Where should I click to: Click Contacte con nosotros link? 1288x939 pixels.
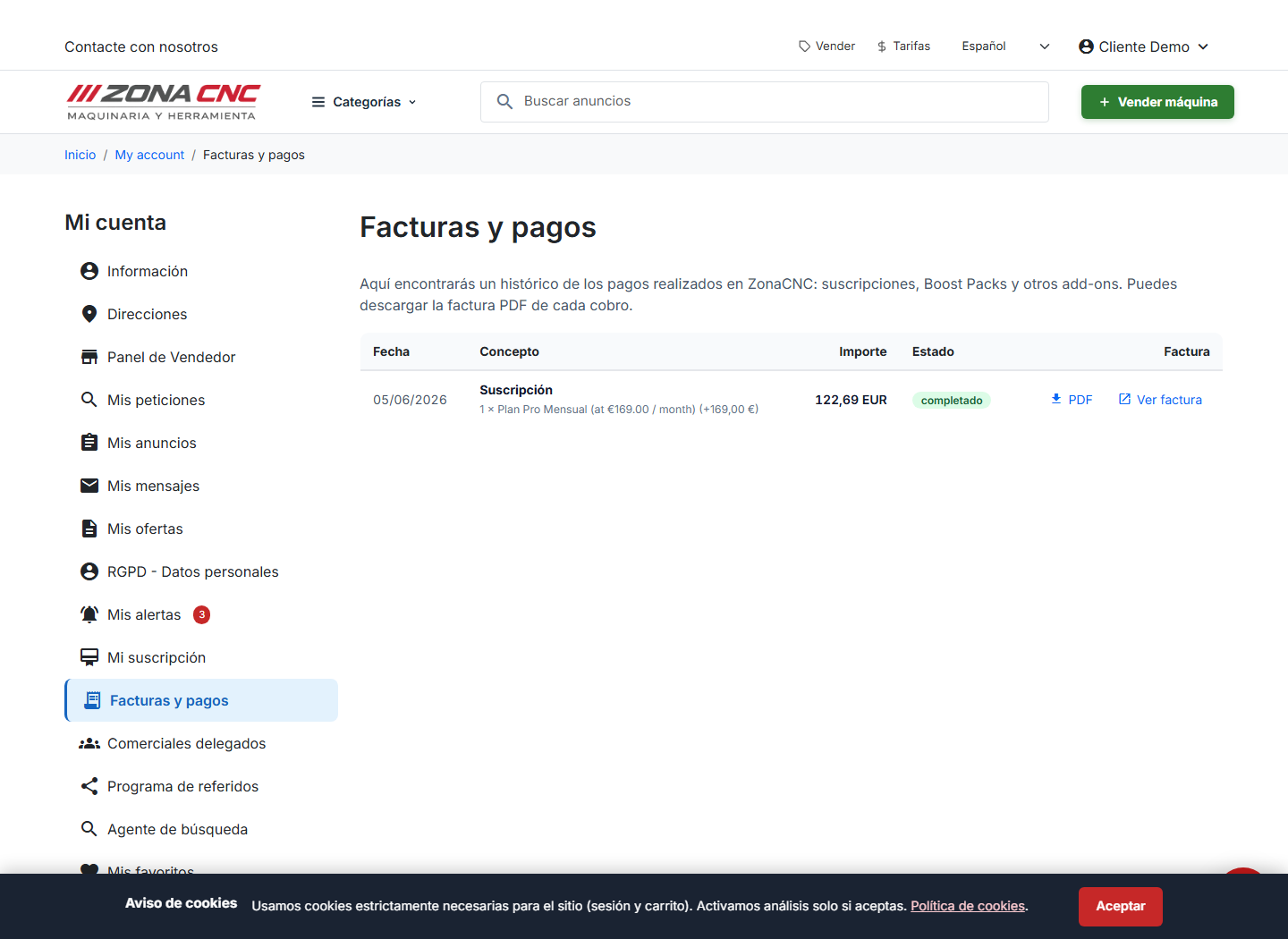(141, 47)
